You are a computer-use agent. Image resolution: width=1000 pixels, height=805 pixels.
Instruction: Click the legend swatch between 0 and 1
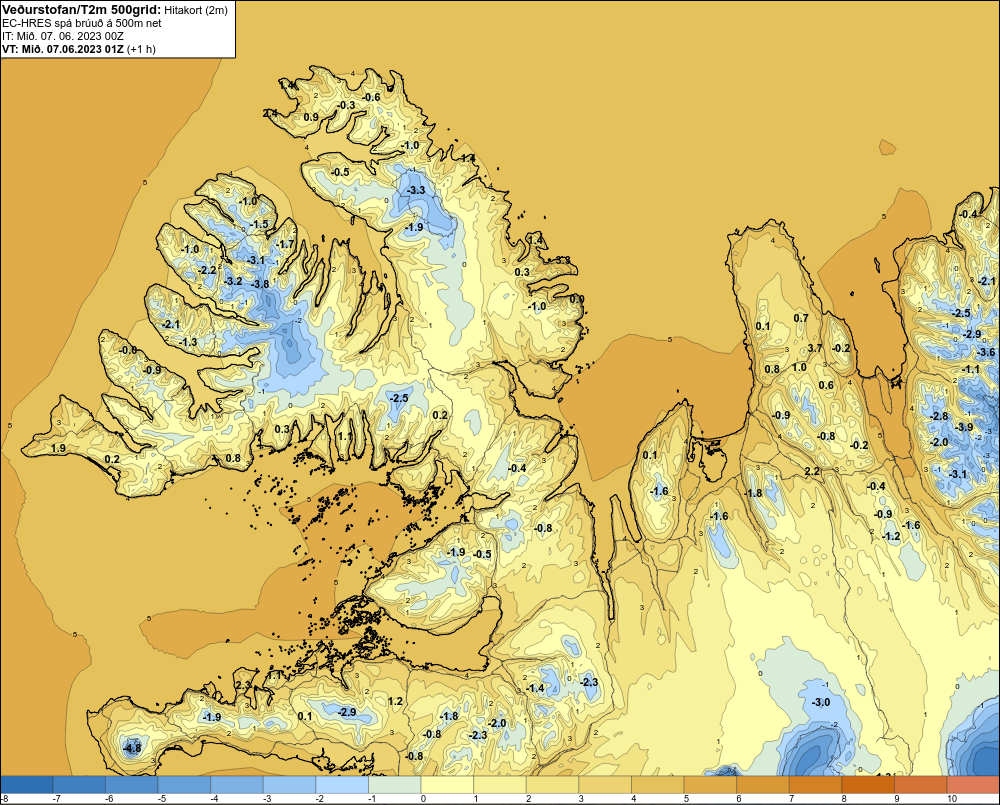click(447, 784)
